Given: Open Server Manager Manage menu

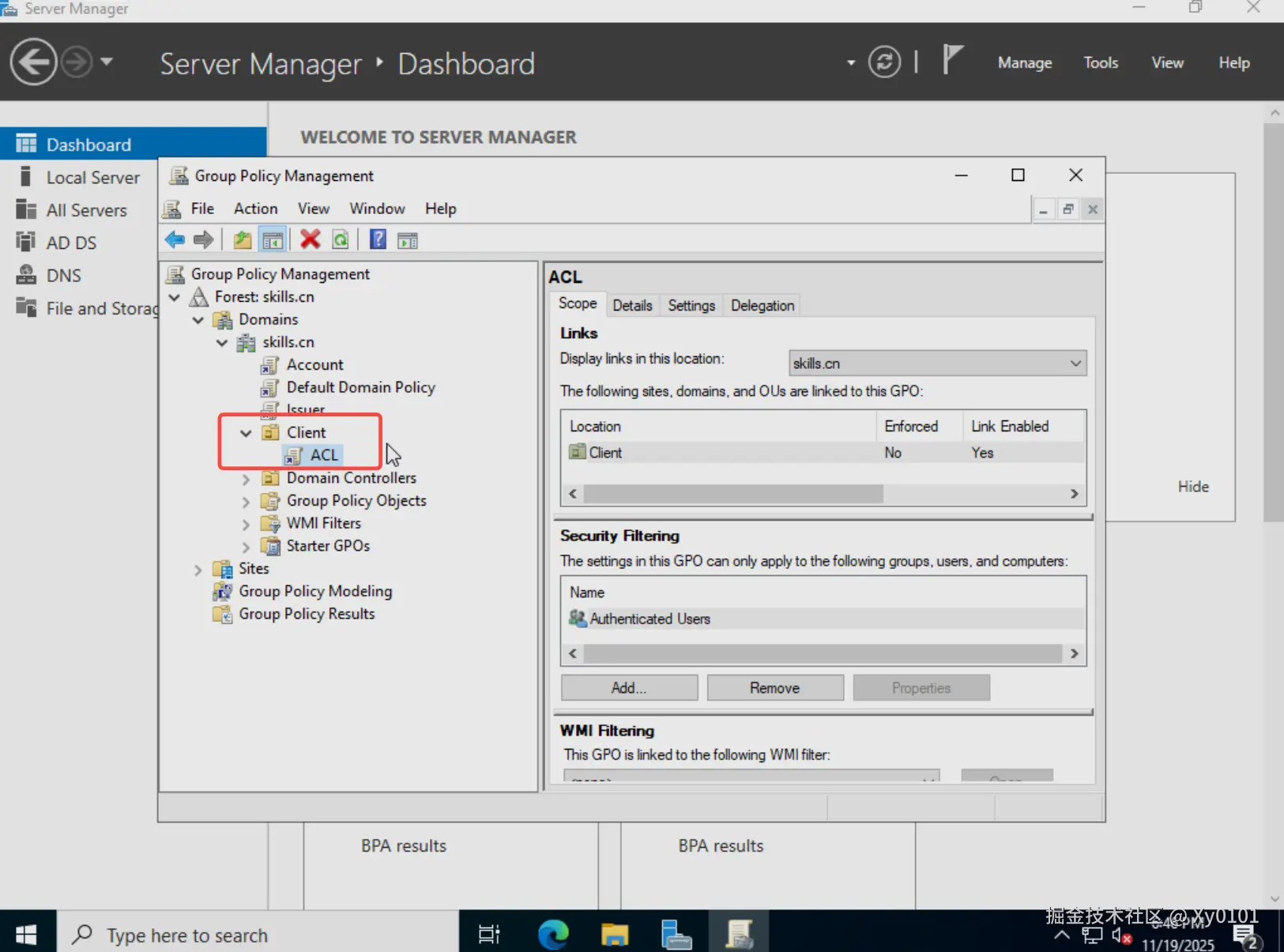Looking at the screenshot, I should pyautogui.click(x=1025, y=62).
